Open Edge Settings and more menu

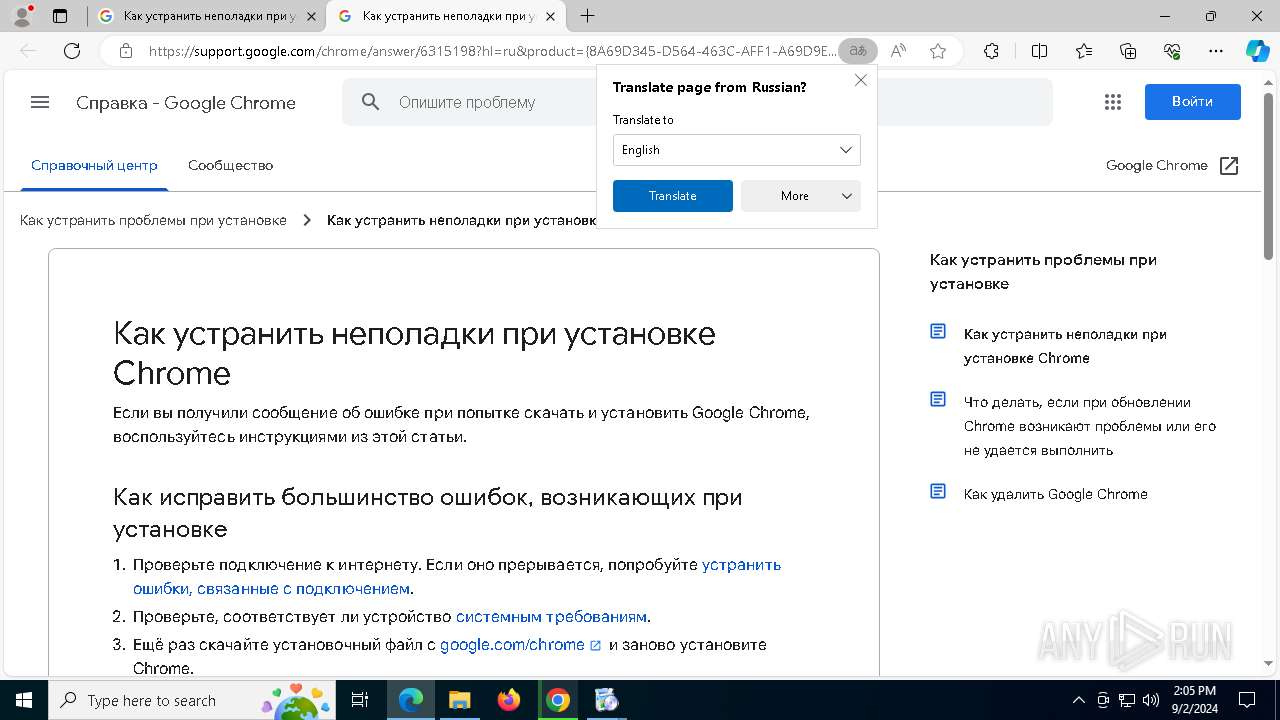1216,51
